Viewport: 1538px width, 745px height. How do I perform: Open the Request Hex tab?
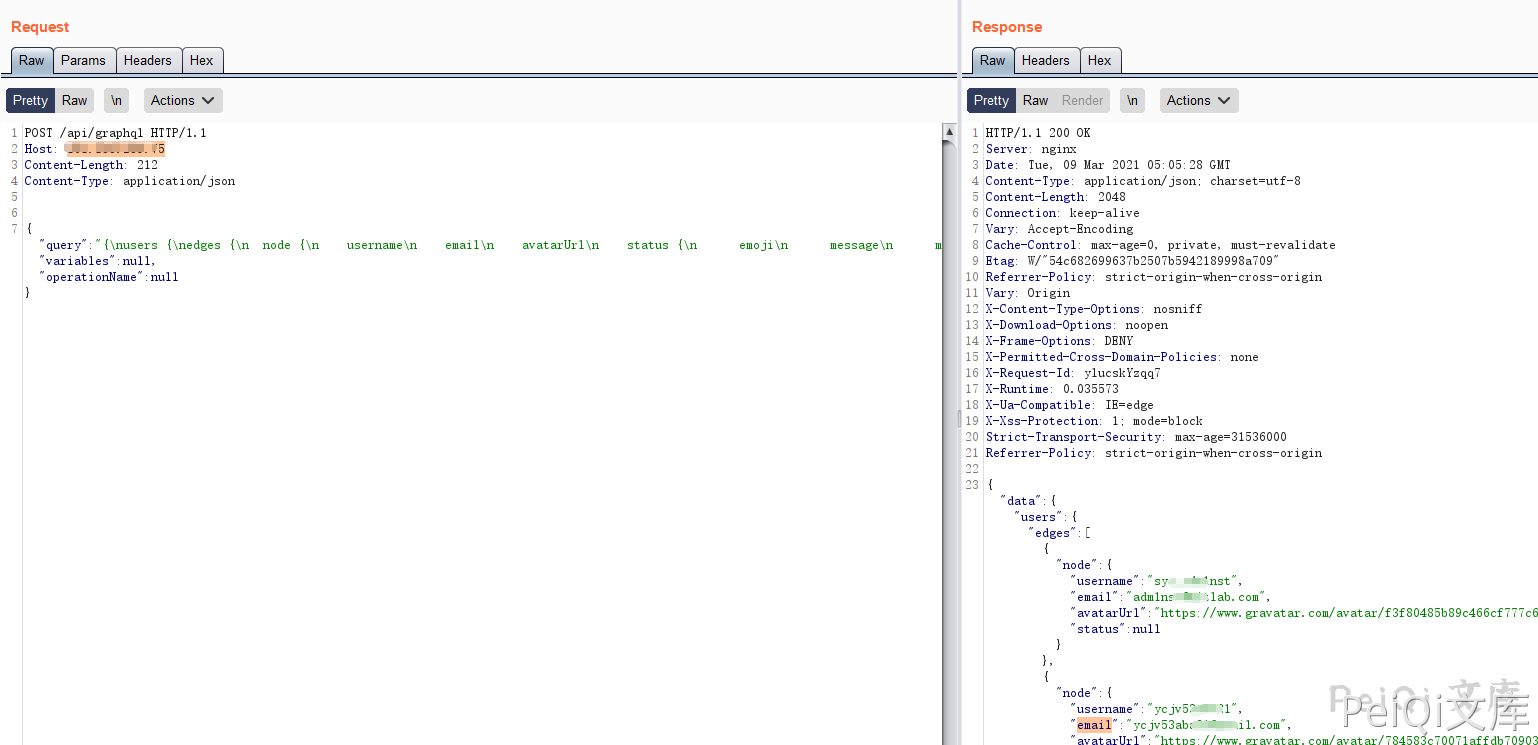(x=202, y=60)
